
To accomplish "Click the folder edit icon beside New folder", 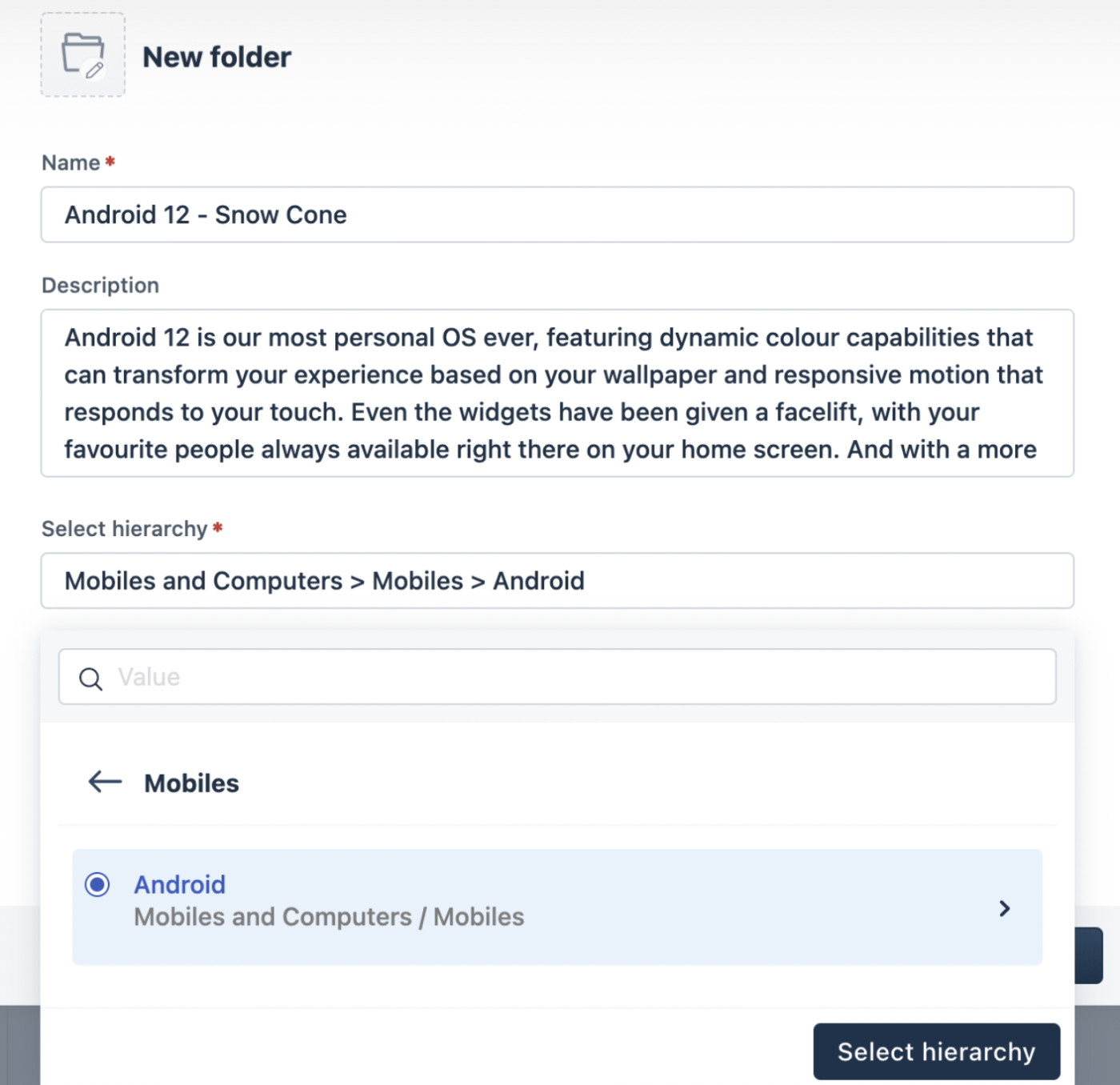I will tap(83, 55).
